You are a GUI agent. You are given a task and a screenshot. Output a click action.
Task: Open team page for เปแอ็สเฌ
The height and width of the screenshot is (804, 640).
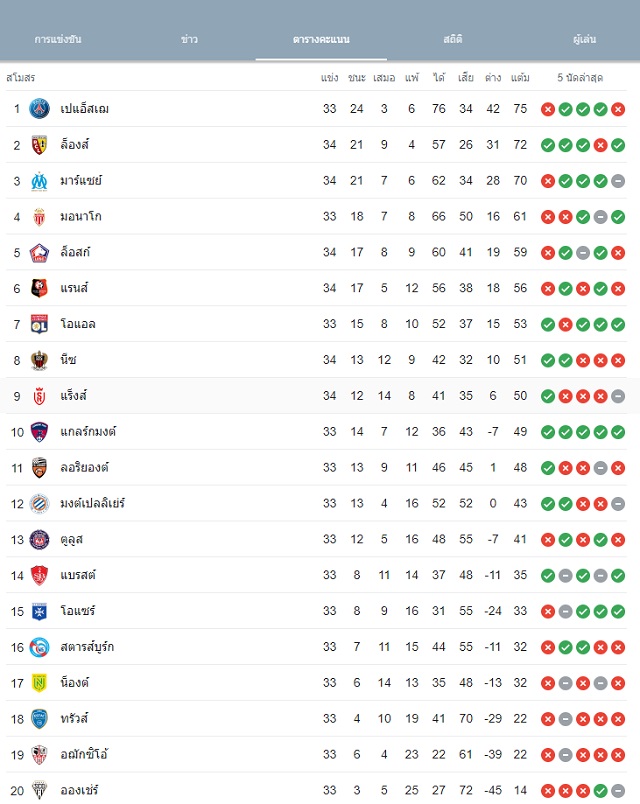point(85,109)
